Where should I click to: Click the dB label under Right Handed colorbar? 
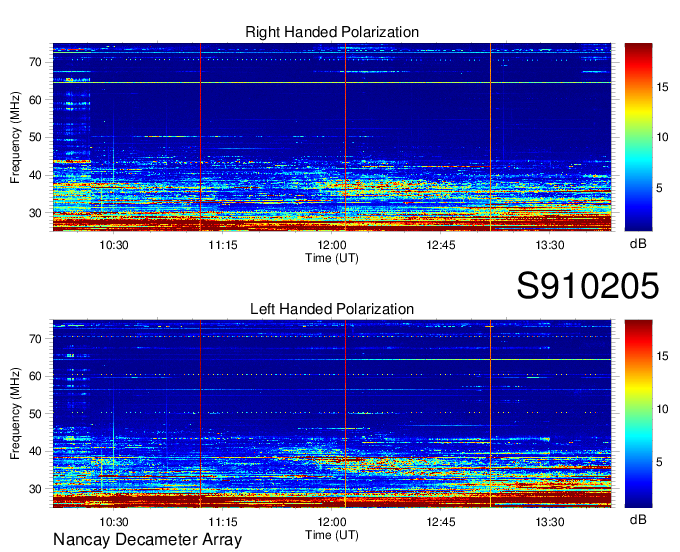click(x=638, y=243)
